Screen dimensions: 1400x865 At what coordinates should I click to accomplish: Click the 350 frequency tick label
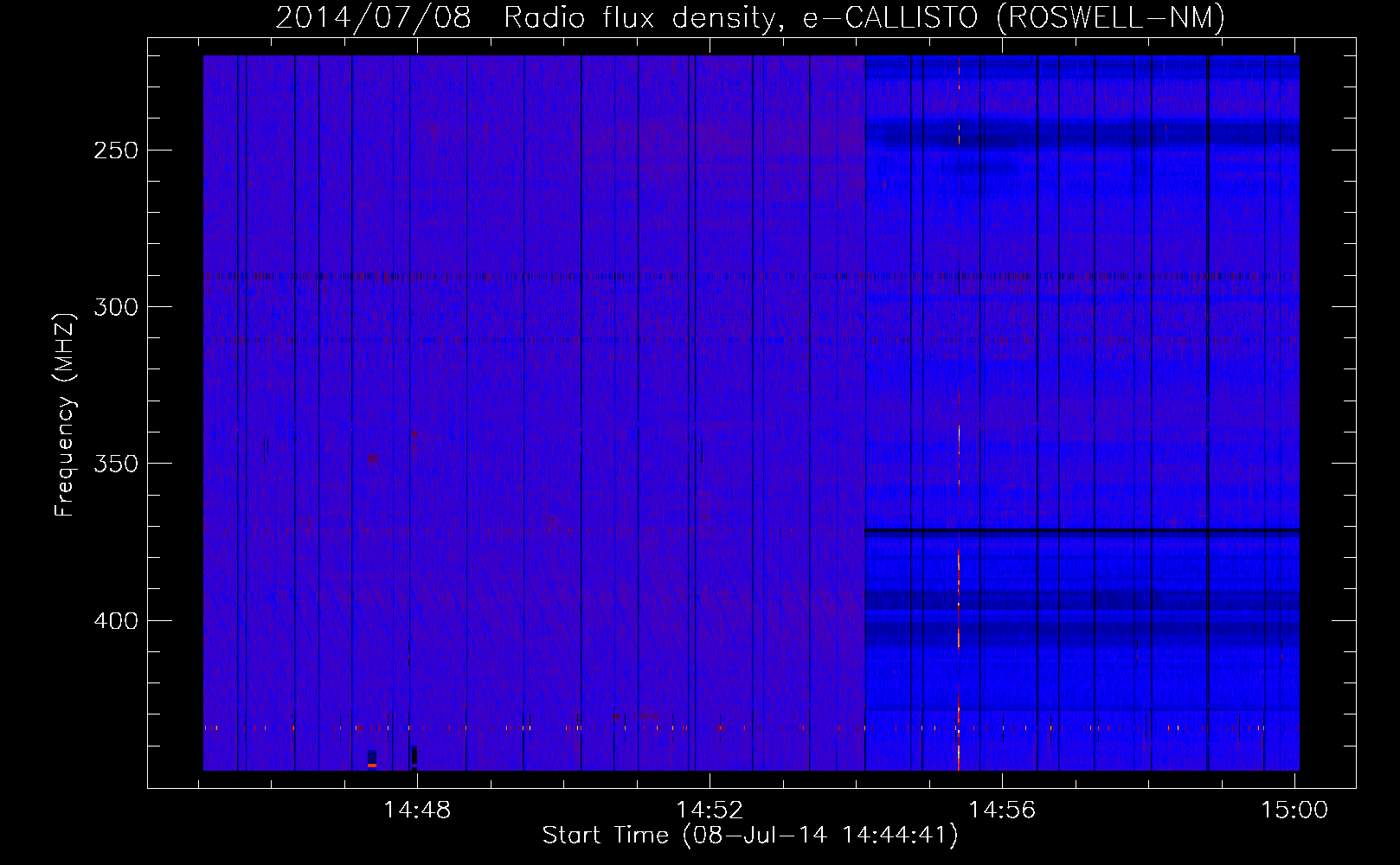(x=116, y=464)
